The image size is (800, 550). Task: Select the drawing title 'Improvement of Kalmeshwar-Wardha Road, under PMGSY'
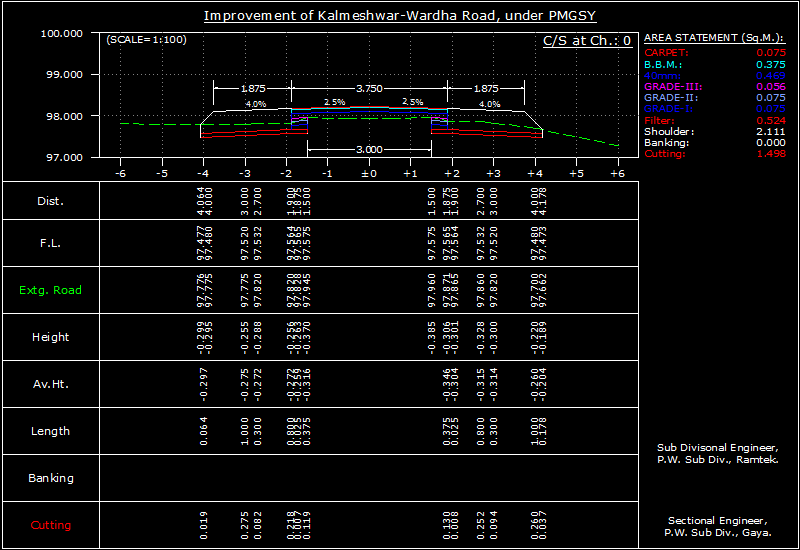coord(399,16)
